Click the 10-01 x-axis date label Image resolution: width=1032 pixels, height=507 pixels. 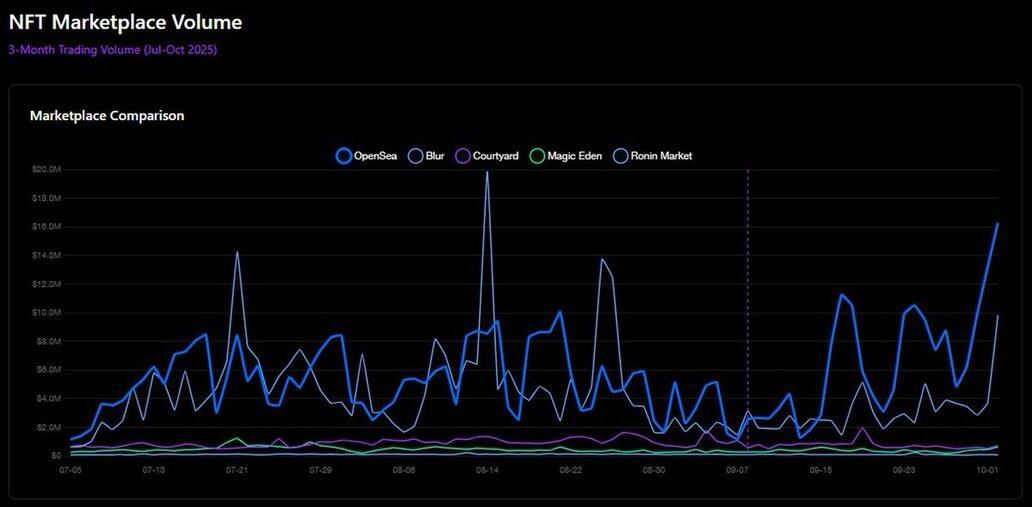tap(987, 468)
